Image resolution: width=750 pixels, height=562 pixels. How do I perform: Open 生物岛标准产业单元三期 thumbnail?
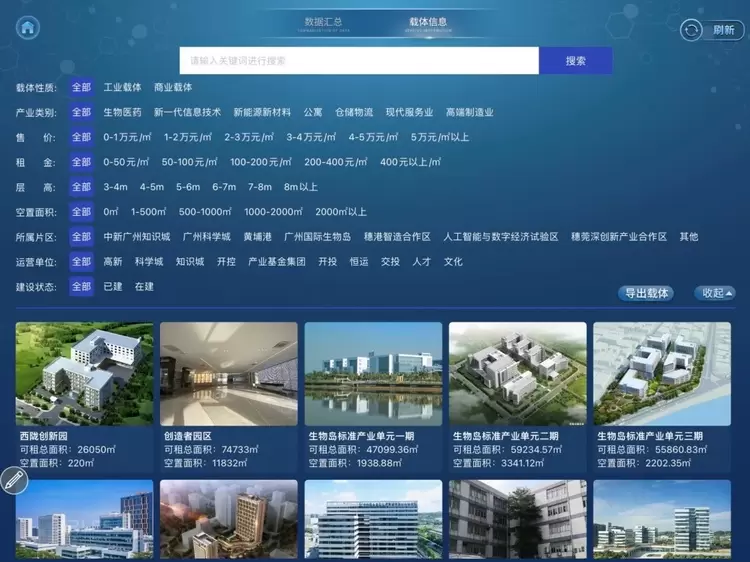pos(661,373)
